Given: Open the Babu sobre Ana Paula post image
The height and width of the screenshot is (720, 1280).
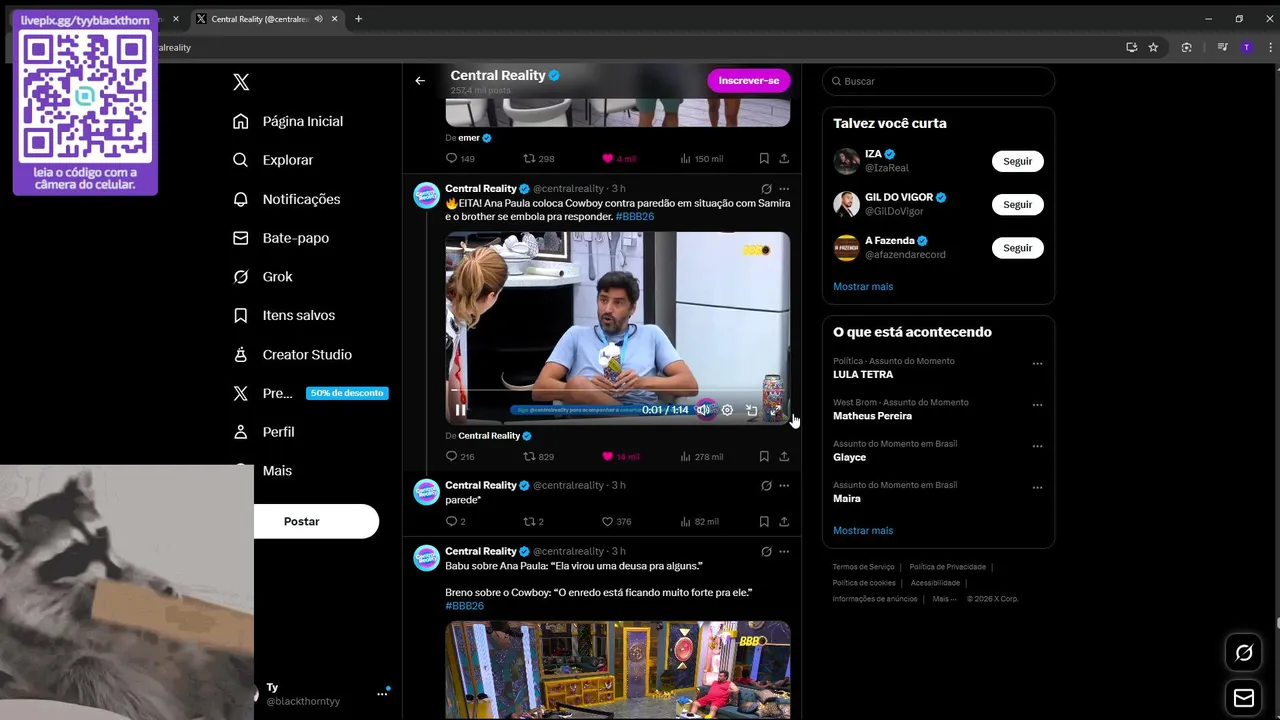Looking at the screenshot, I should pyautogui.click(x=617, y=670).
